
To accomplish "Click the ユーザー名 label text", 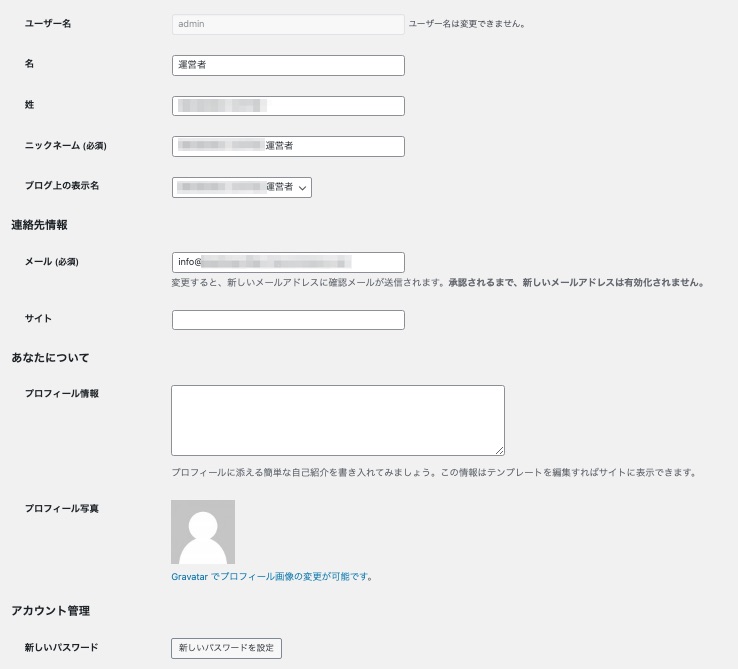I will click(48, 23).
